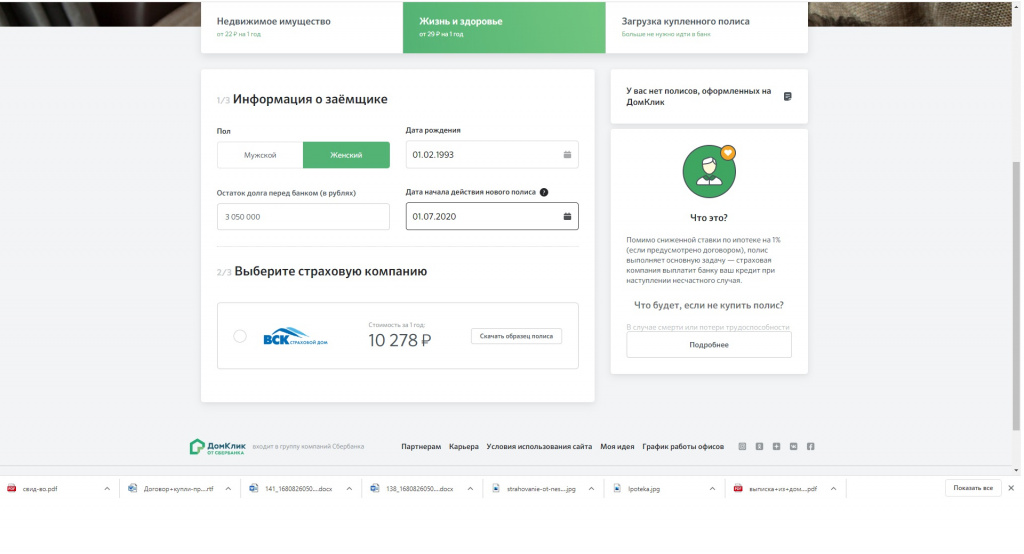Image resolution: width=1024 pixels, height=554 pixels.
Task: Open the Партнерам footer link
Action: (421, 447)
